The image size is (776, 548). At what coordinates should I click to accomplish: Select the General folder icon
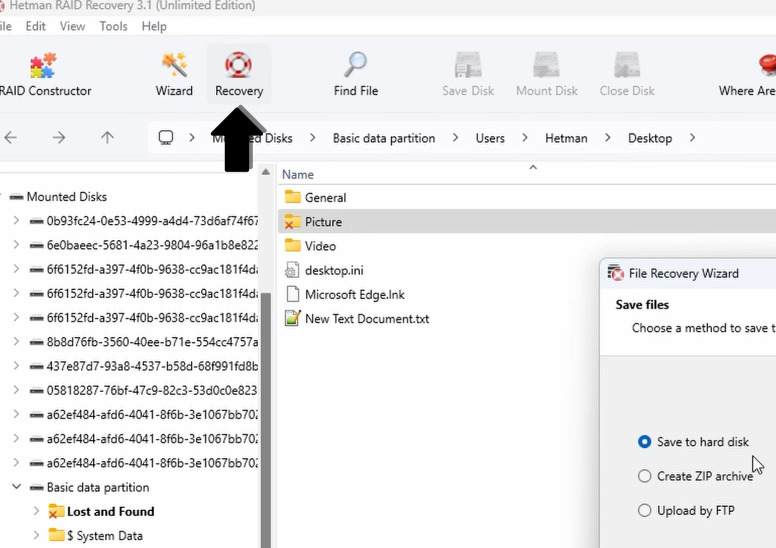coord(292,197)
